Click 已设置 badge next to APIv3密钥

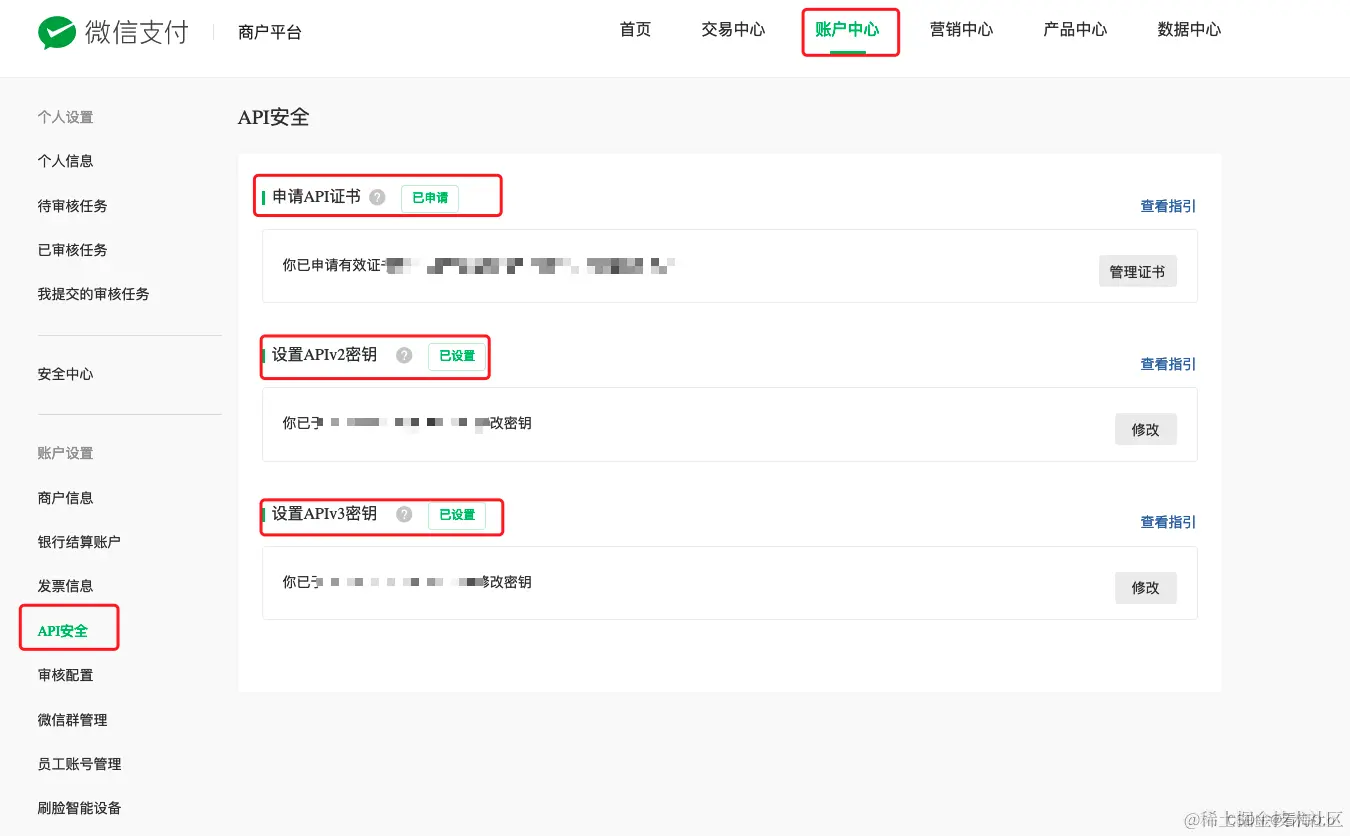(x=457, y=515)
